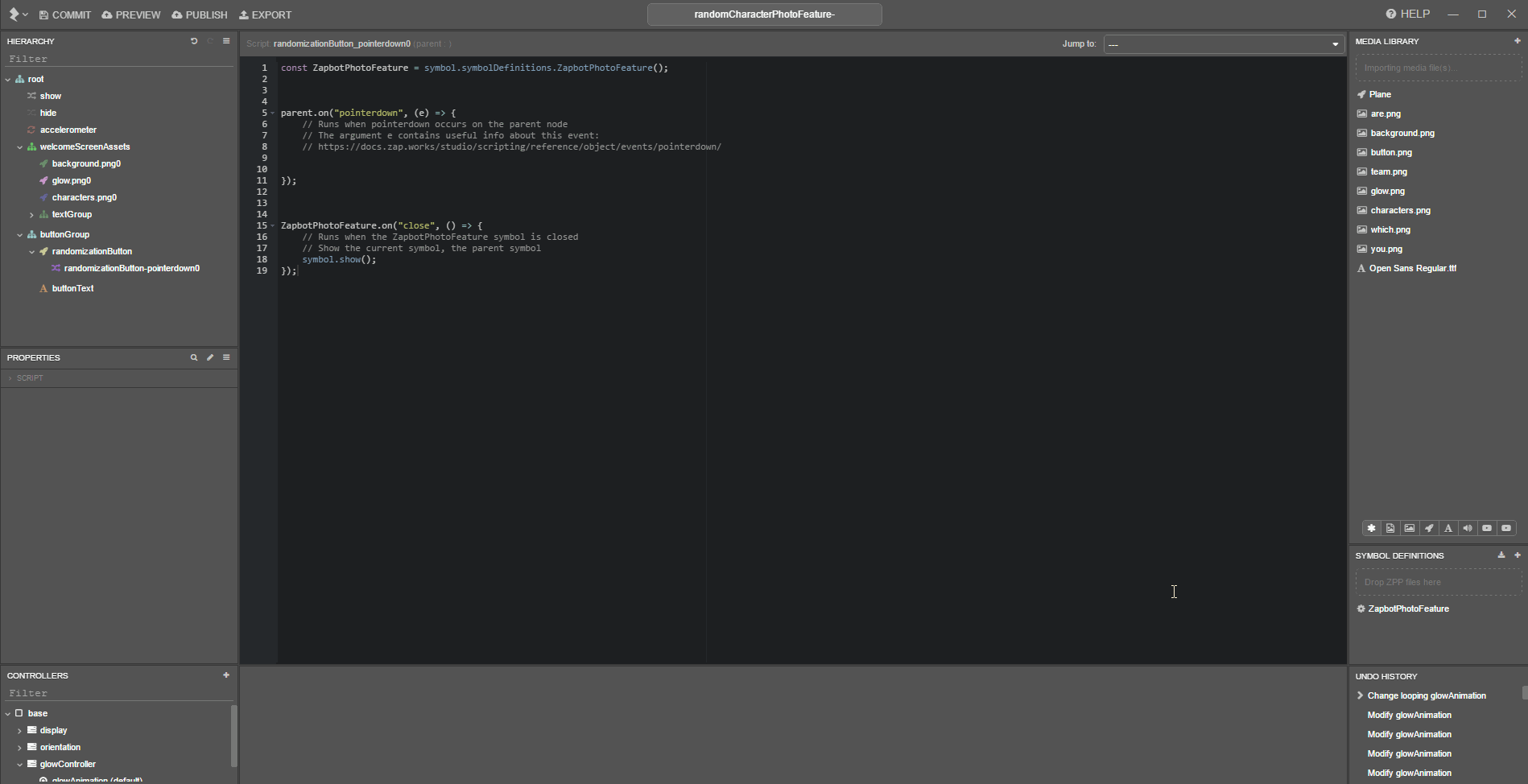Select the hide script node
1528x784 pixels.
point(48,113)
